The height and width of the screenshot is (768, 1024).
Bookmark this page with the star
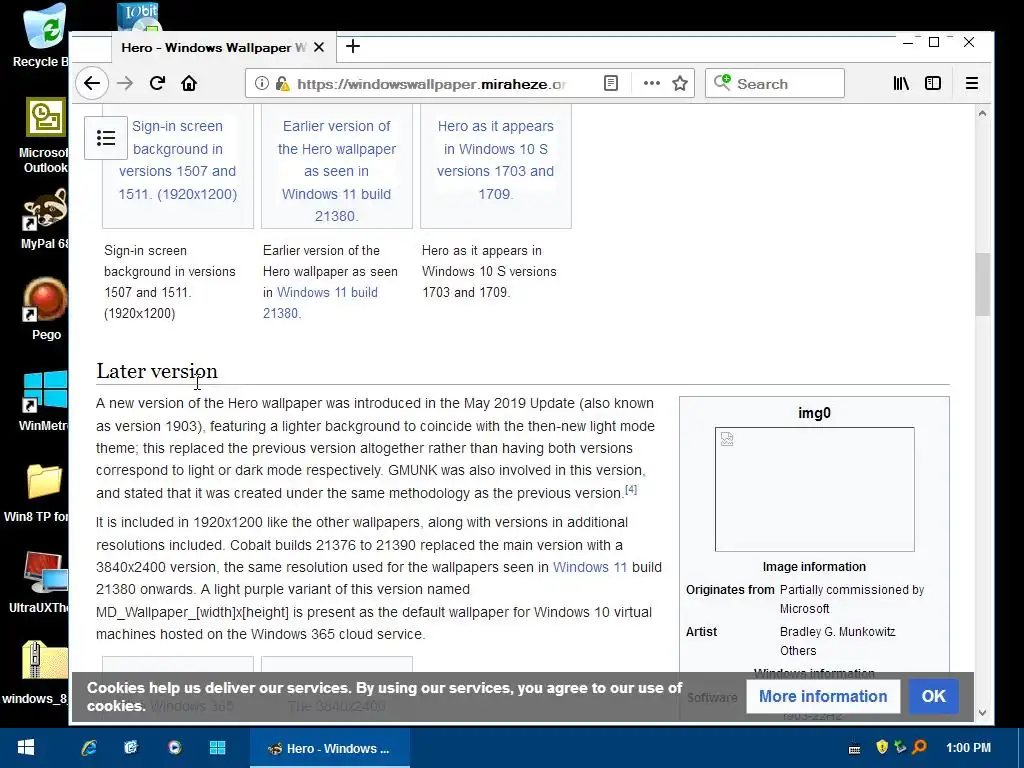(x=680, y=84)
